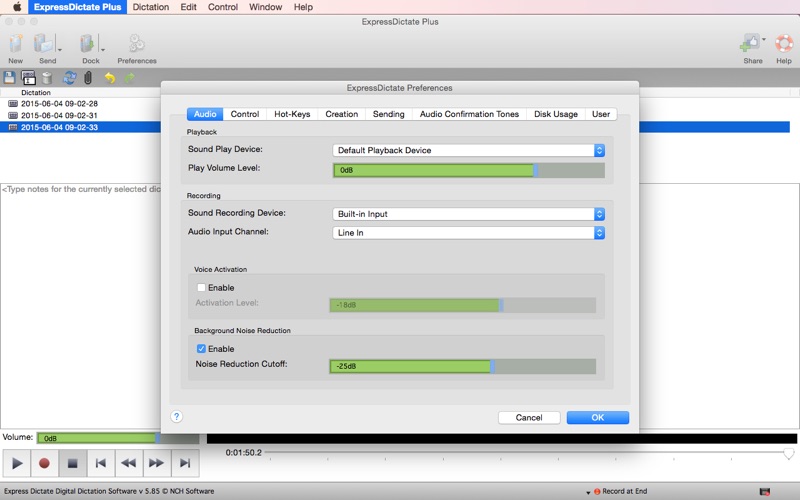Click the New dictation toolbar icon
Screen dimensions: 800x500
point(15,44)
